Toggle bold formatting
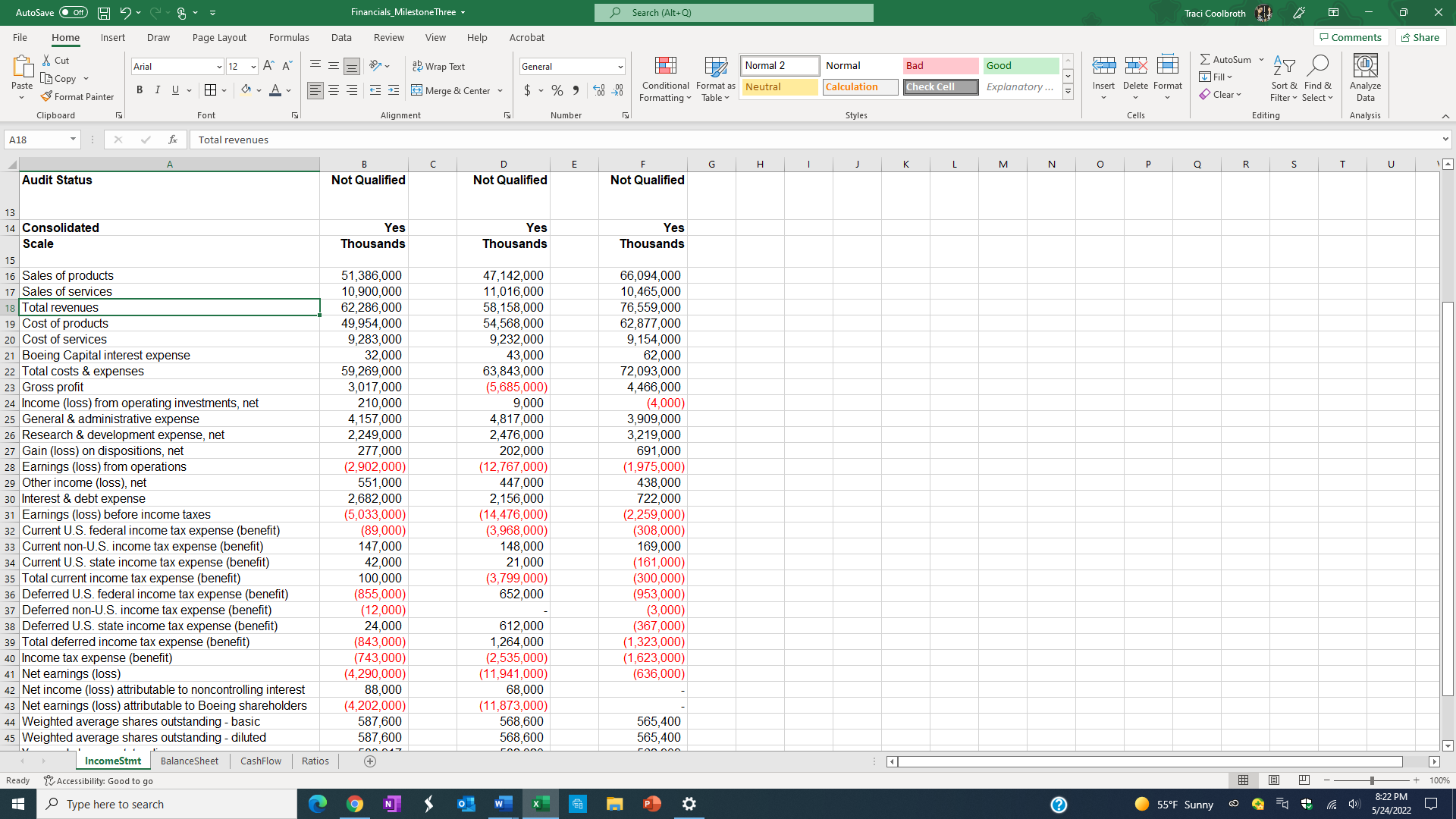The width and height of the screenshot is (1456, 819). 140,89
